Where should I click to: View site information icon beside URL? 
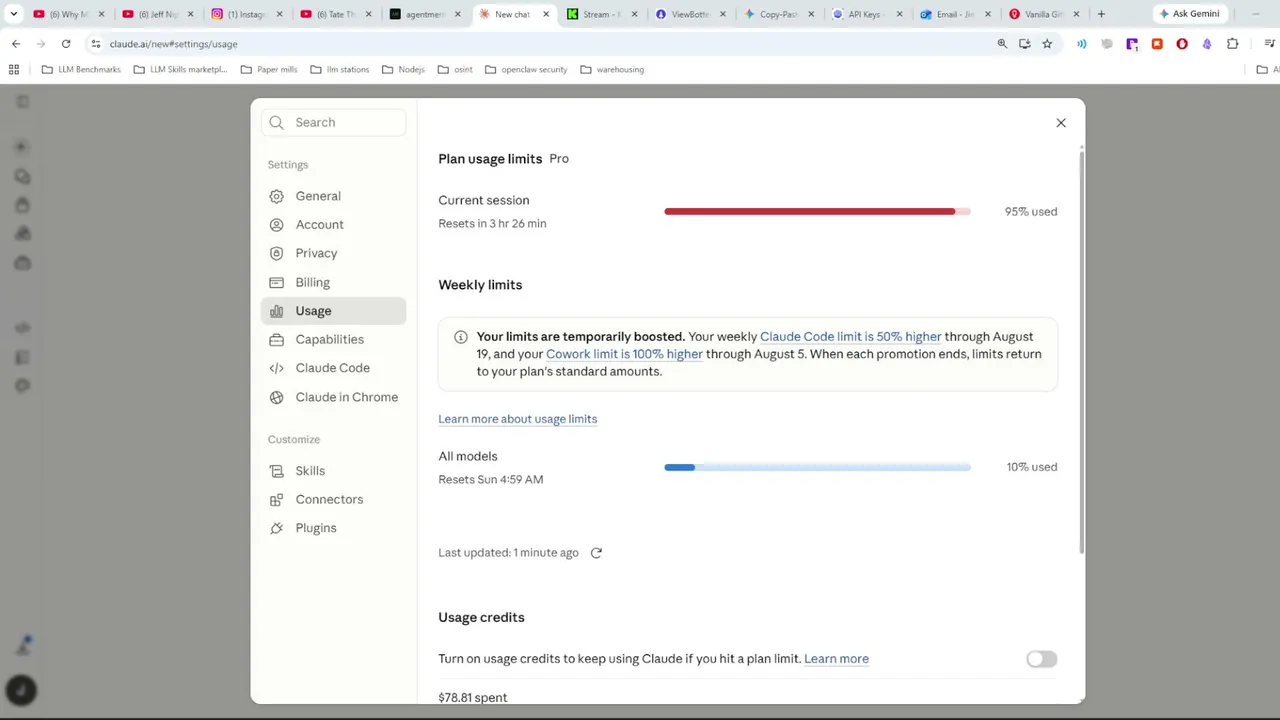(x=96, y=44)
